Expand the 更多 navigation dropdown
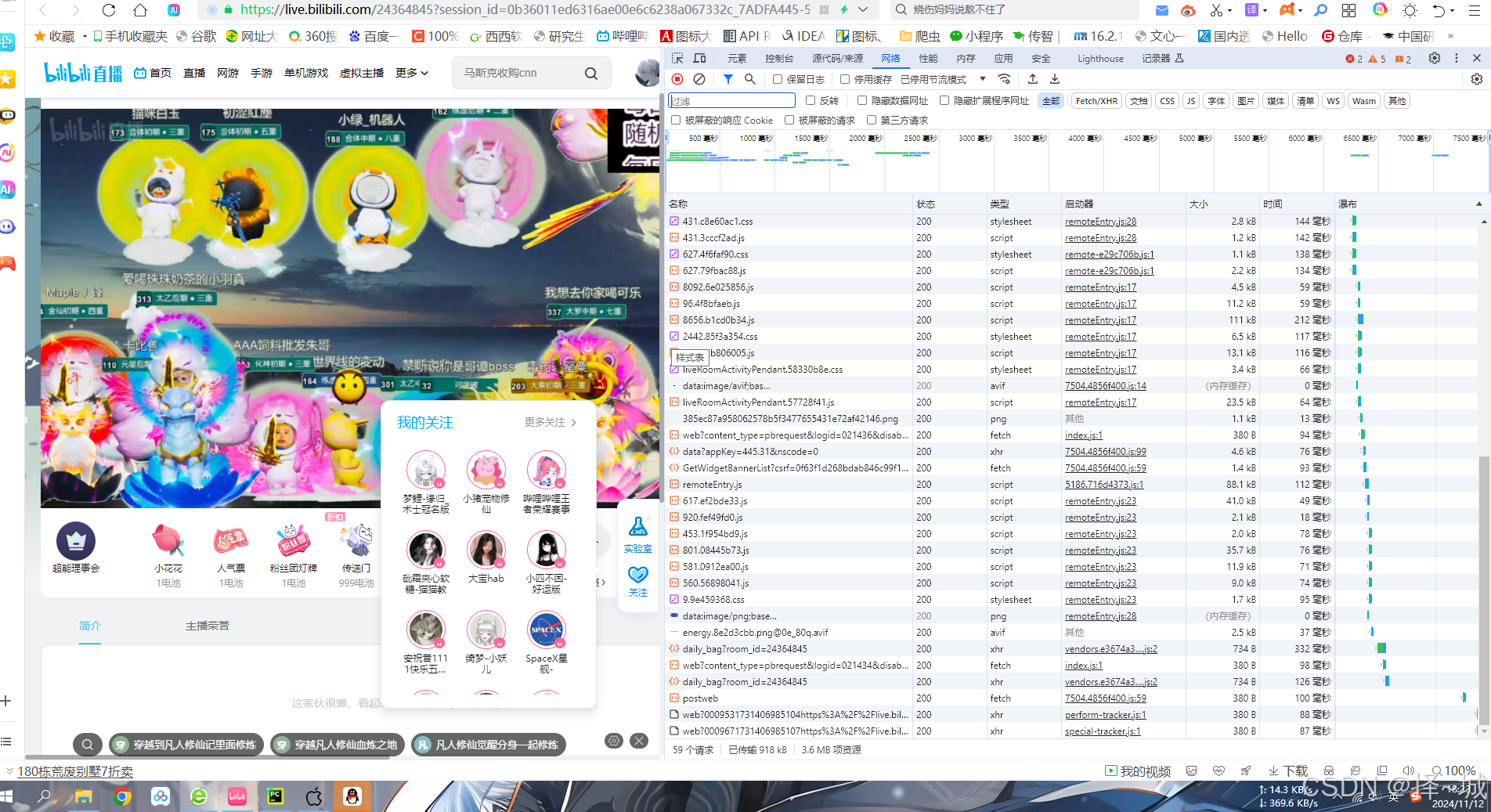This screenshot has height=812, width=1491. [x=412, y=73]
